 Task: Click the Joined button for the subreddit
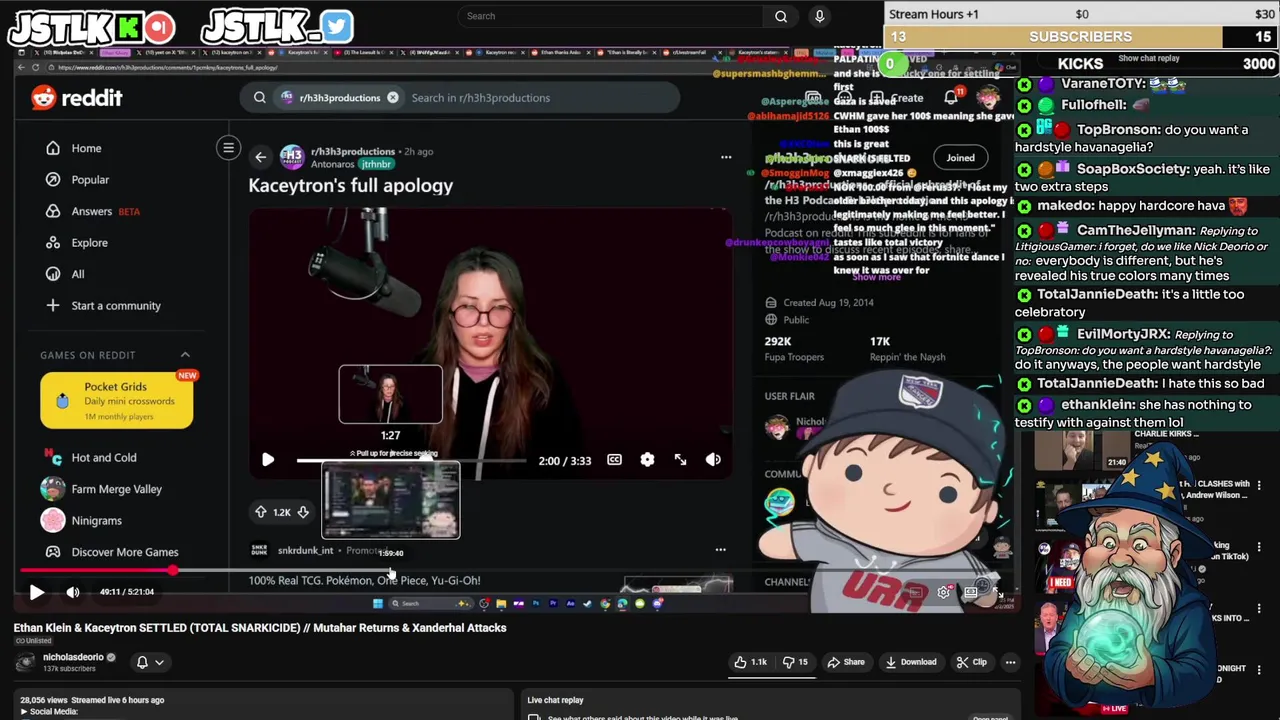(960, 157)
